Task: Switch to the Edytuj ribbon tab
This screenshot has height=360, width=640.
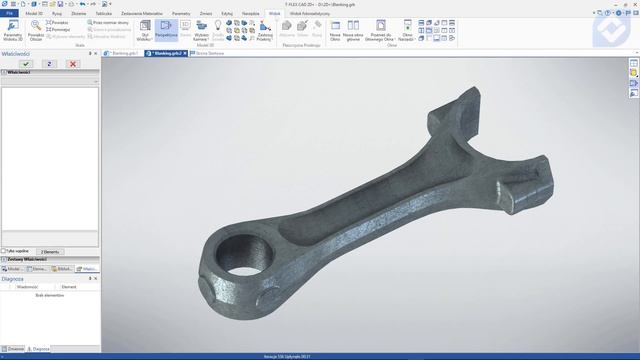Action: 227,13
